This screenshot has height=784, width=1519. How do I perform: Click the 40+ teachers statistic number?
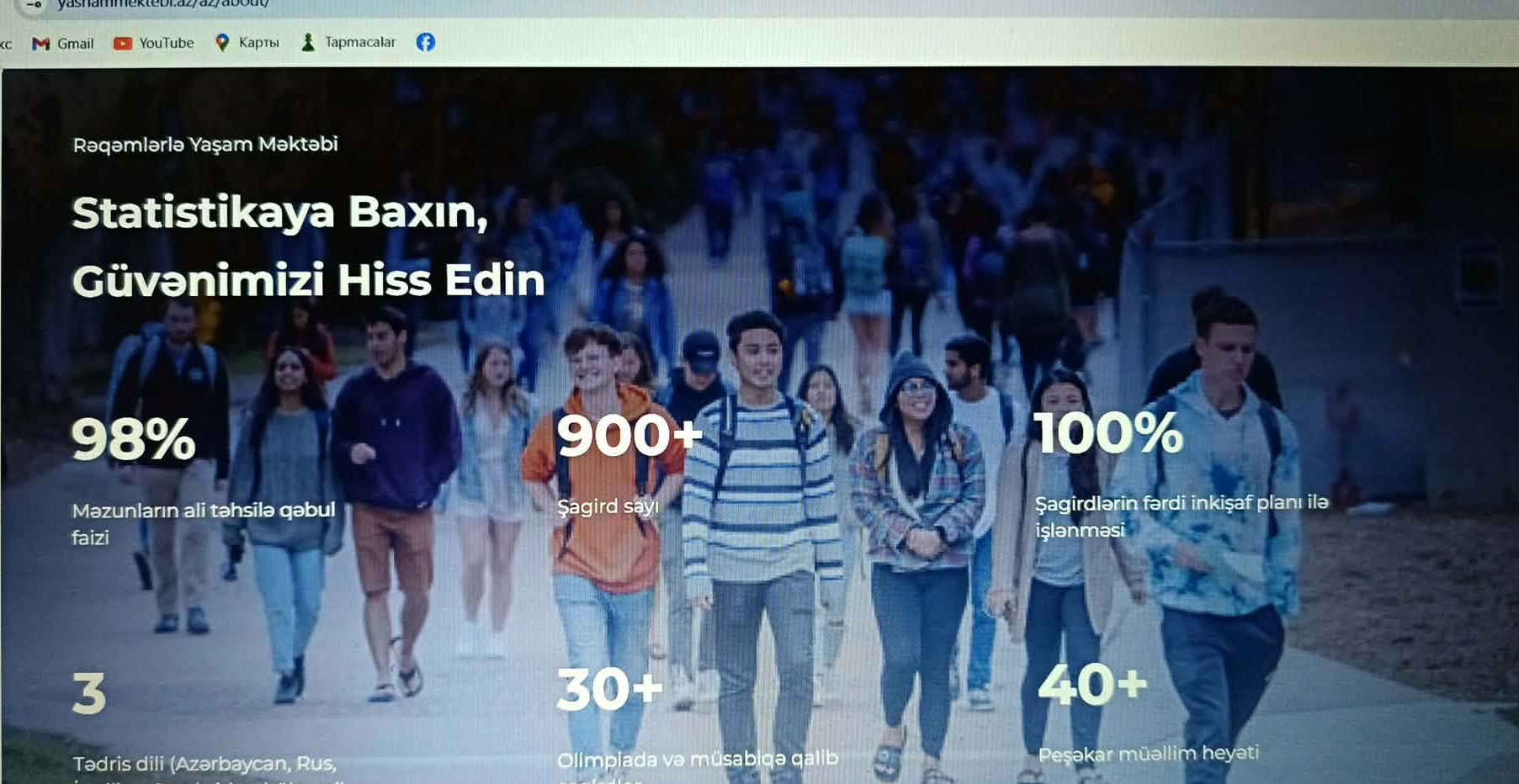tap(1091, 685)
